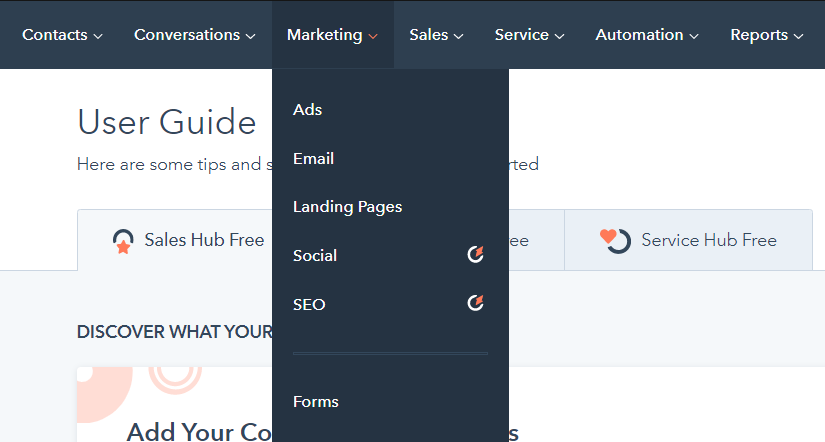
Task: Expand the Automation dropdown
Action: pos(646,35)
